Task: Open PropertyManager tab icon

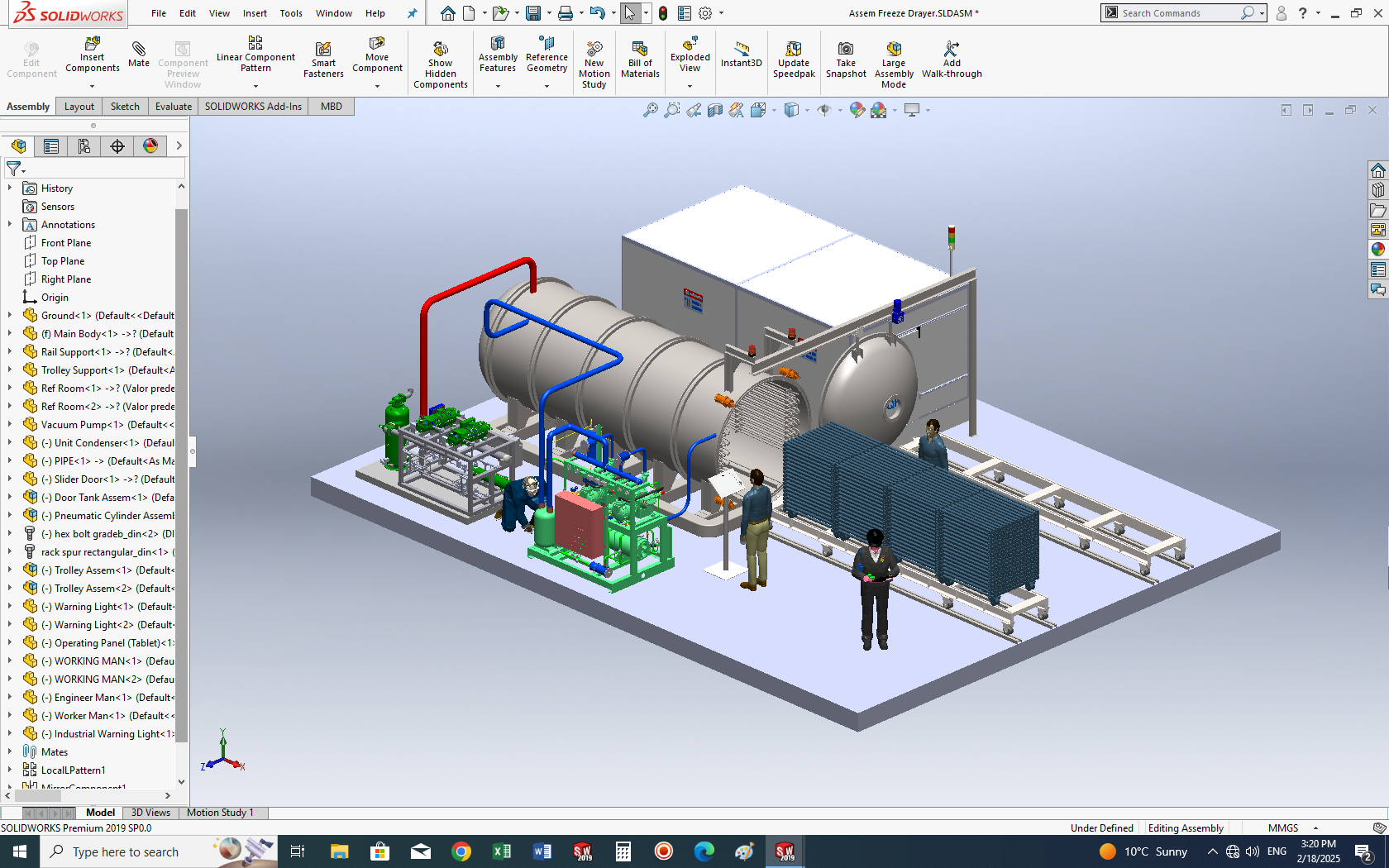Action: [x=51, y=146]
